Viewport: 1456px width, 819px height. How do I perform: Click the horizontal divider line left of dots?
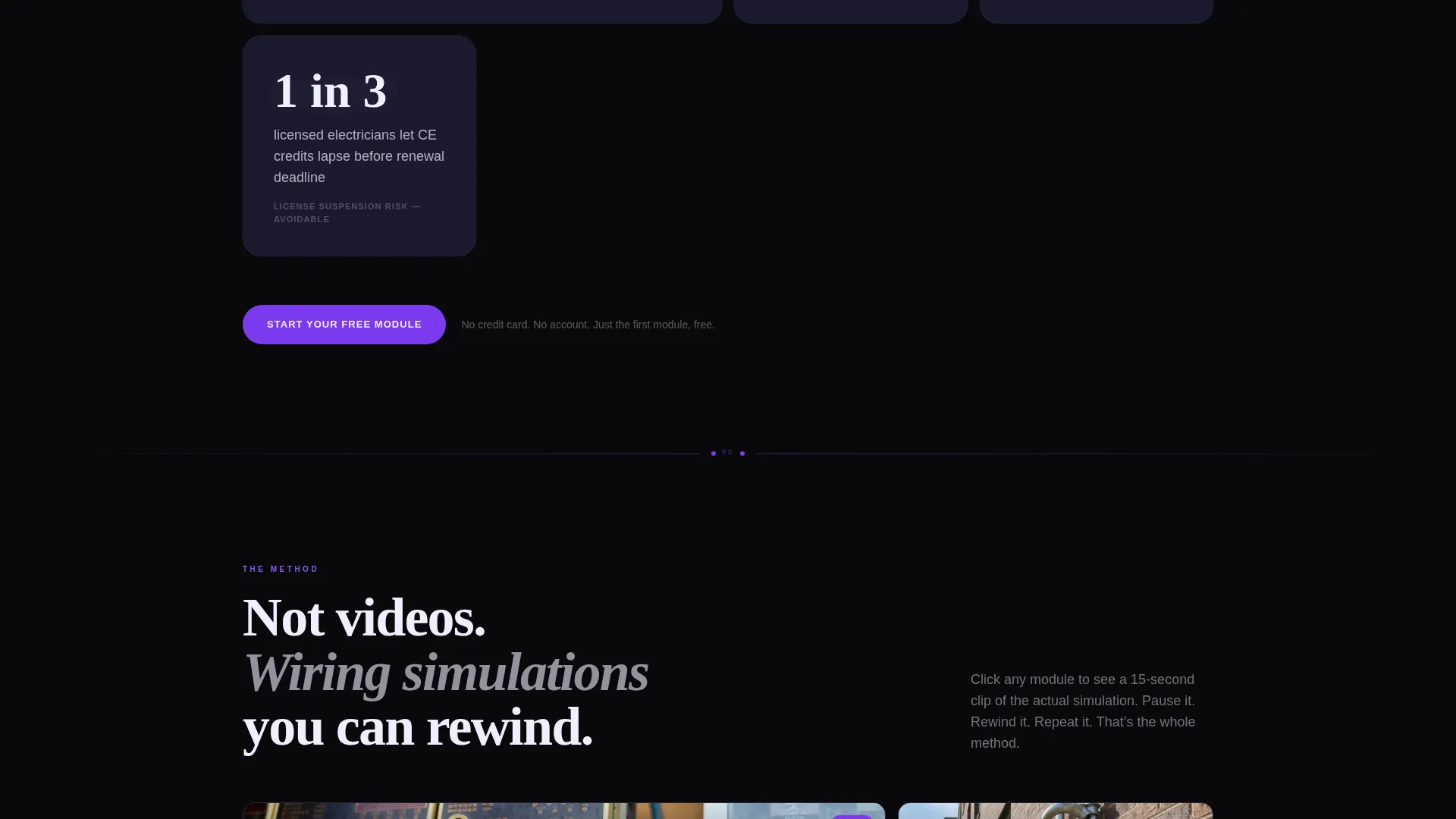(394, 453)
